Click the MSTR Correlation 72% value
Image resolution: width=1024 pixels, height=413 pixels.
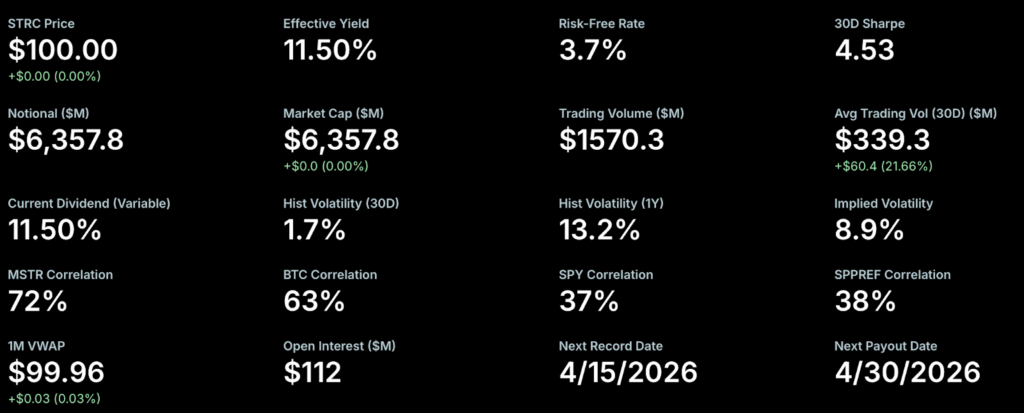(40, 300)
